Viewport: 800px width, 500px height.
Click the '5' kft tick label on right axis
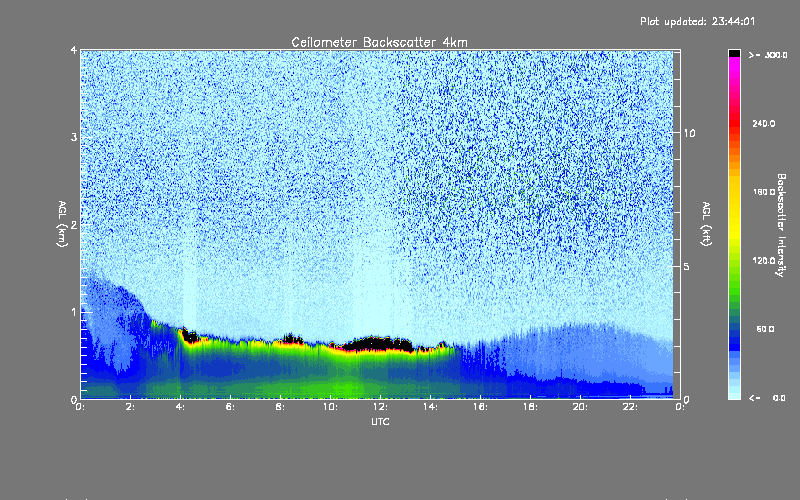coord(687,266)
